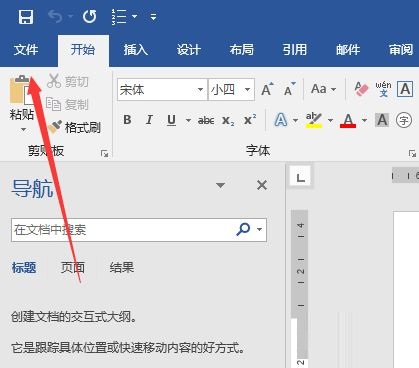Open the 字体 Font dialog launcher
The image size is (419, 368).
pos(412,154)
